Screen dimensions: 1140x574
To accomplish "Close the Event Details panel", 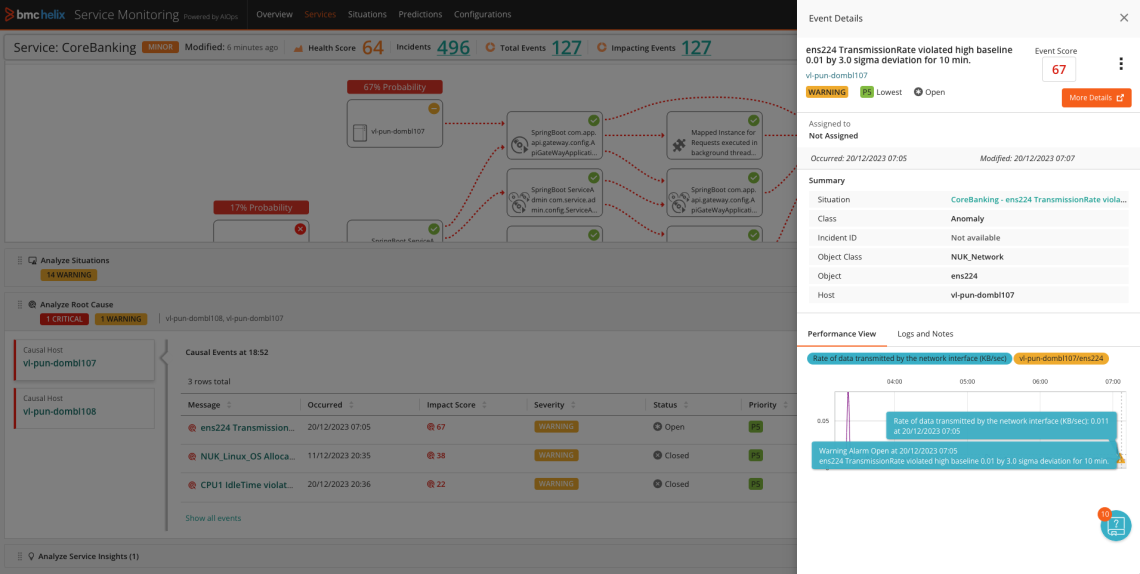I will pyautogui.click(x=1123, y=18).
